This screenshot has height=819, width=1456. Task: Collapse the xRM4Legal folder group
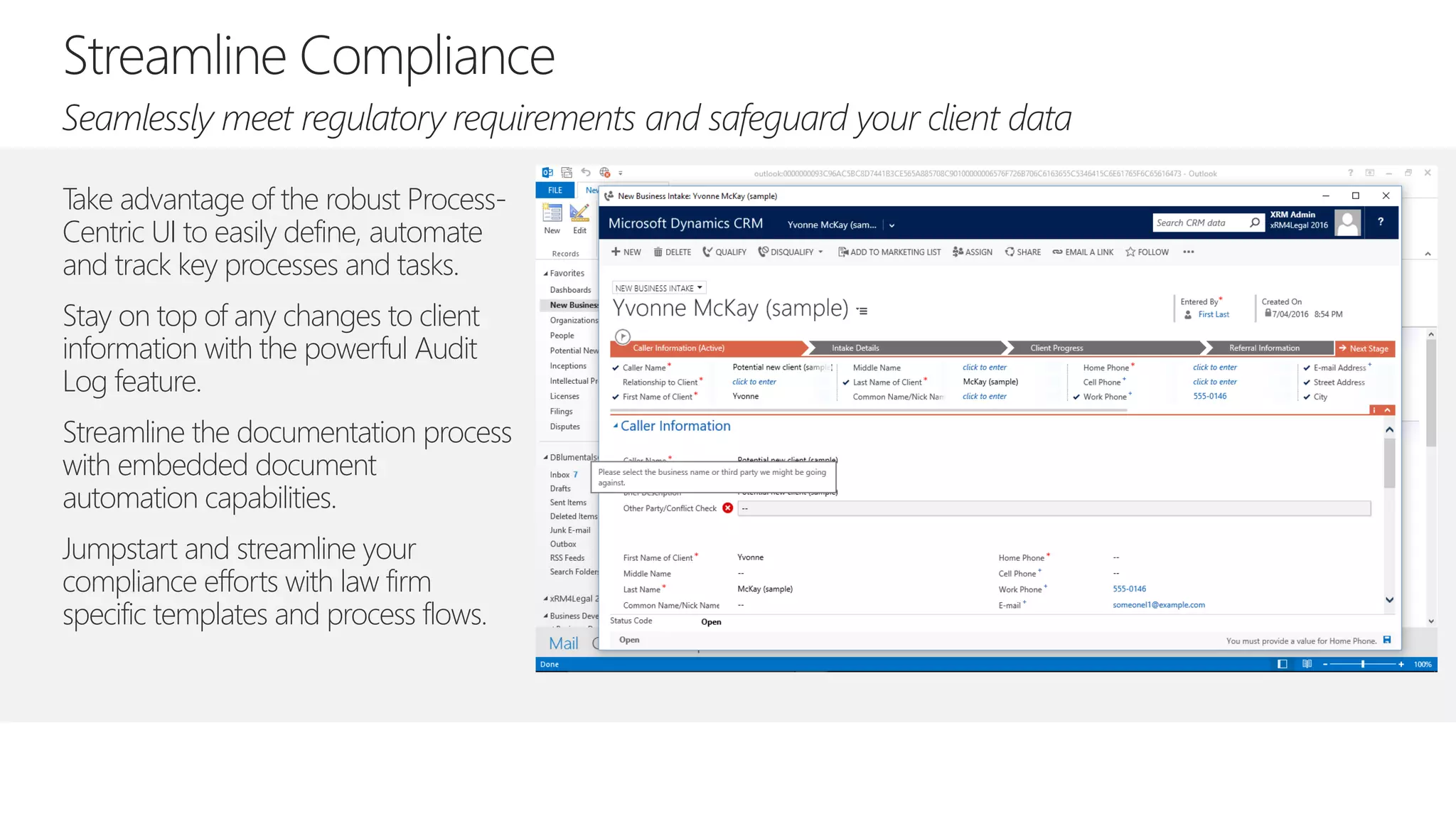point(545,599)
